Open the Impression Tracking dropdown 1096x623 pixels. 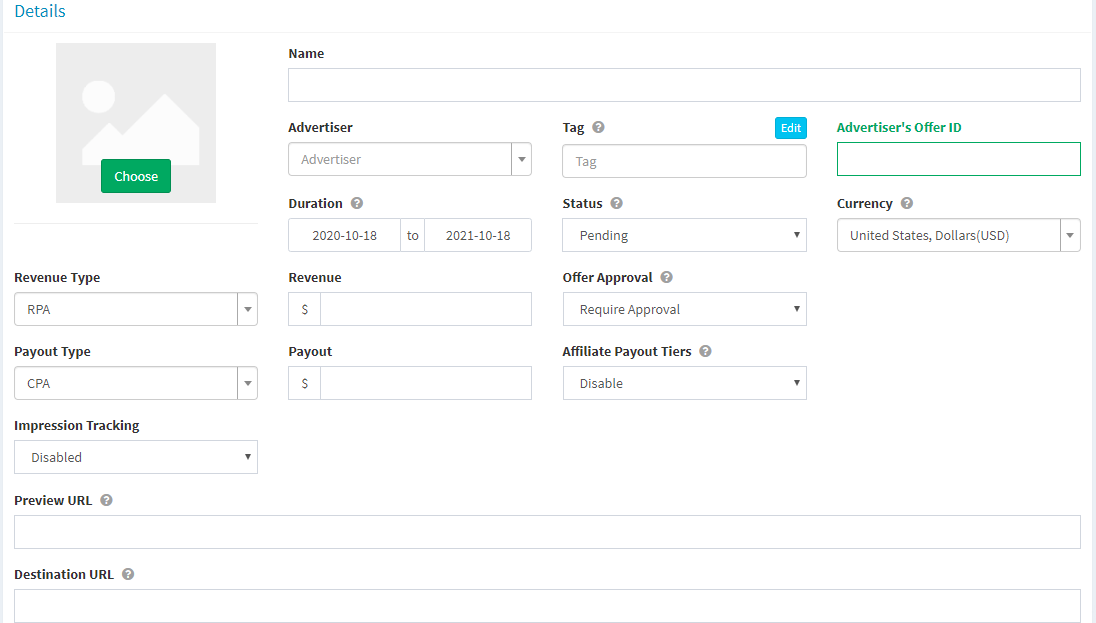(x=135, y=458)
